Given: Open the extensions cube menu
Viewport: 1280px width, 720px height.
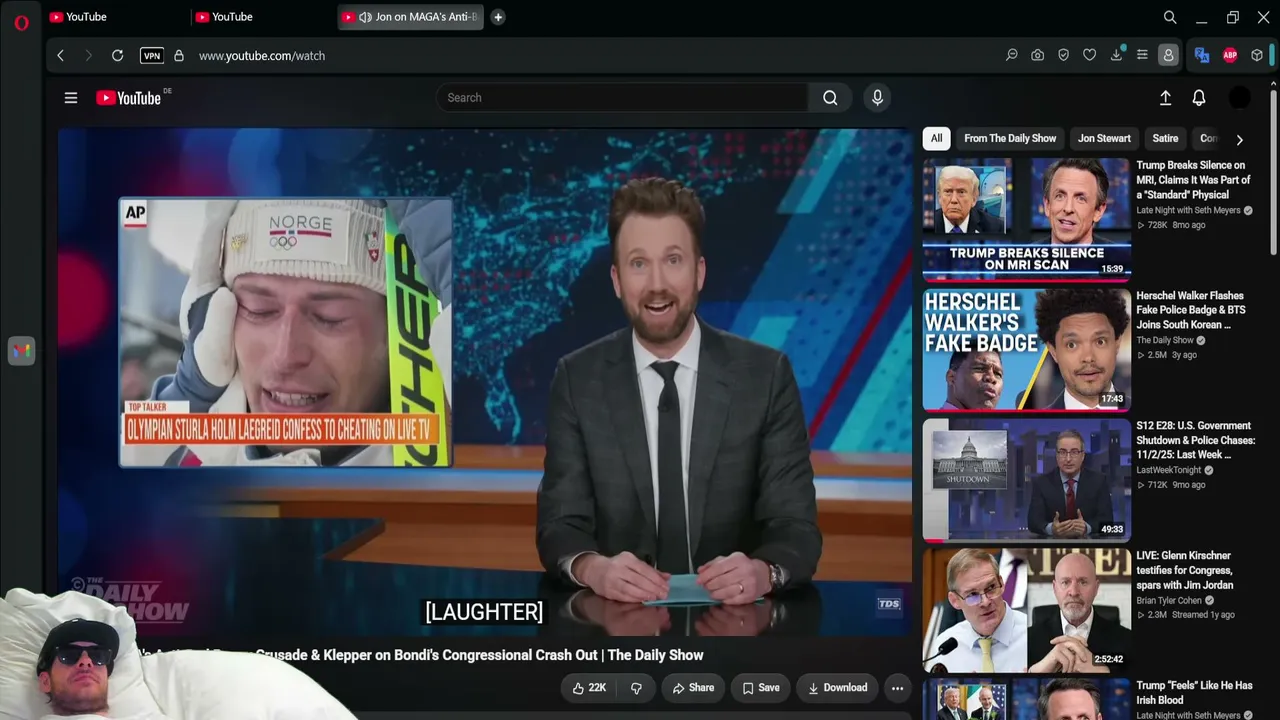Looking at the screenshot, I should click(1257, 56).
